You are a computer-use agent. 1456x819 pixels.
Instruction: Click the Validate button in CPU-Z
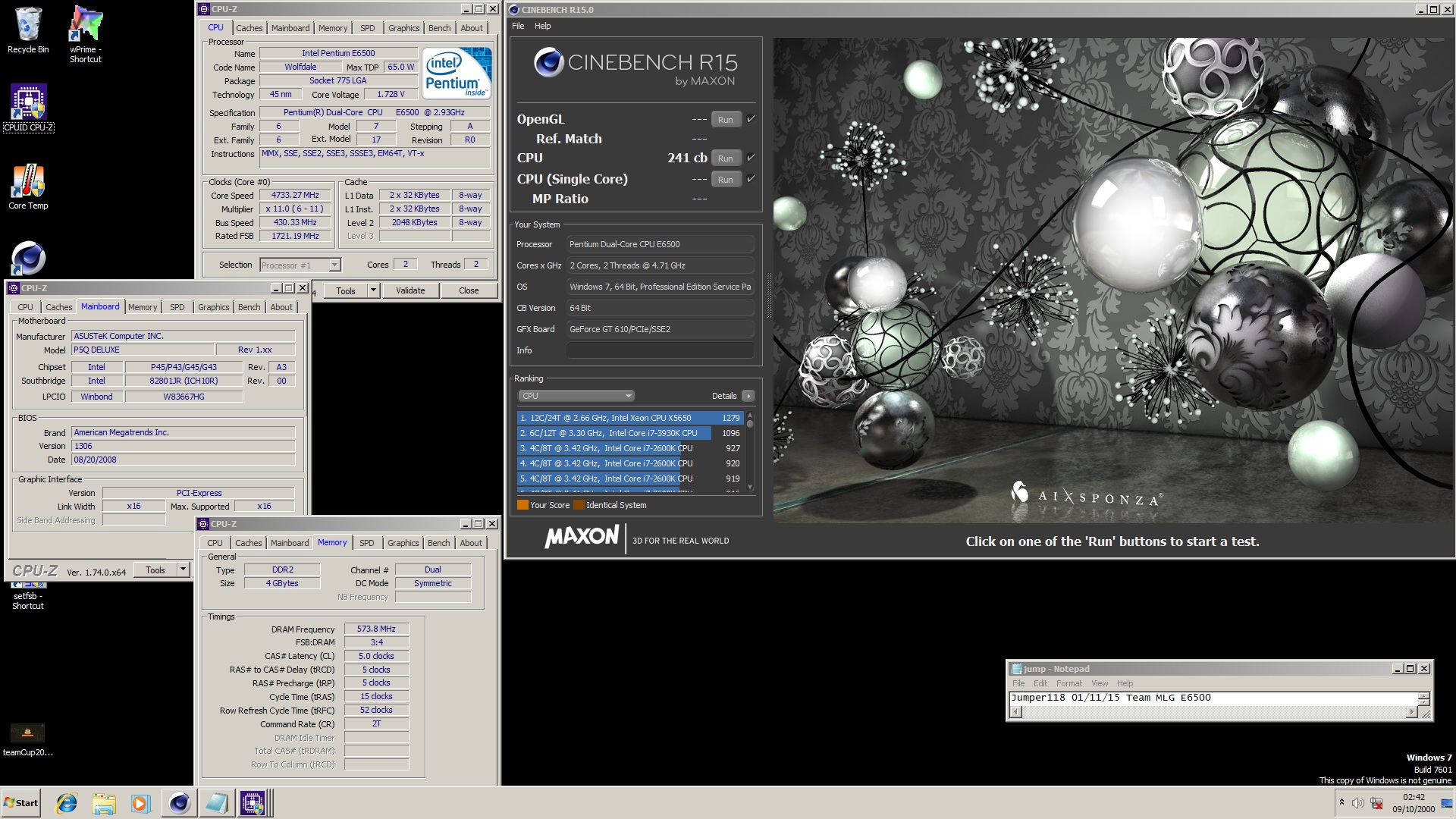coord(410,290)
